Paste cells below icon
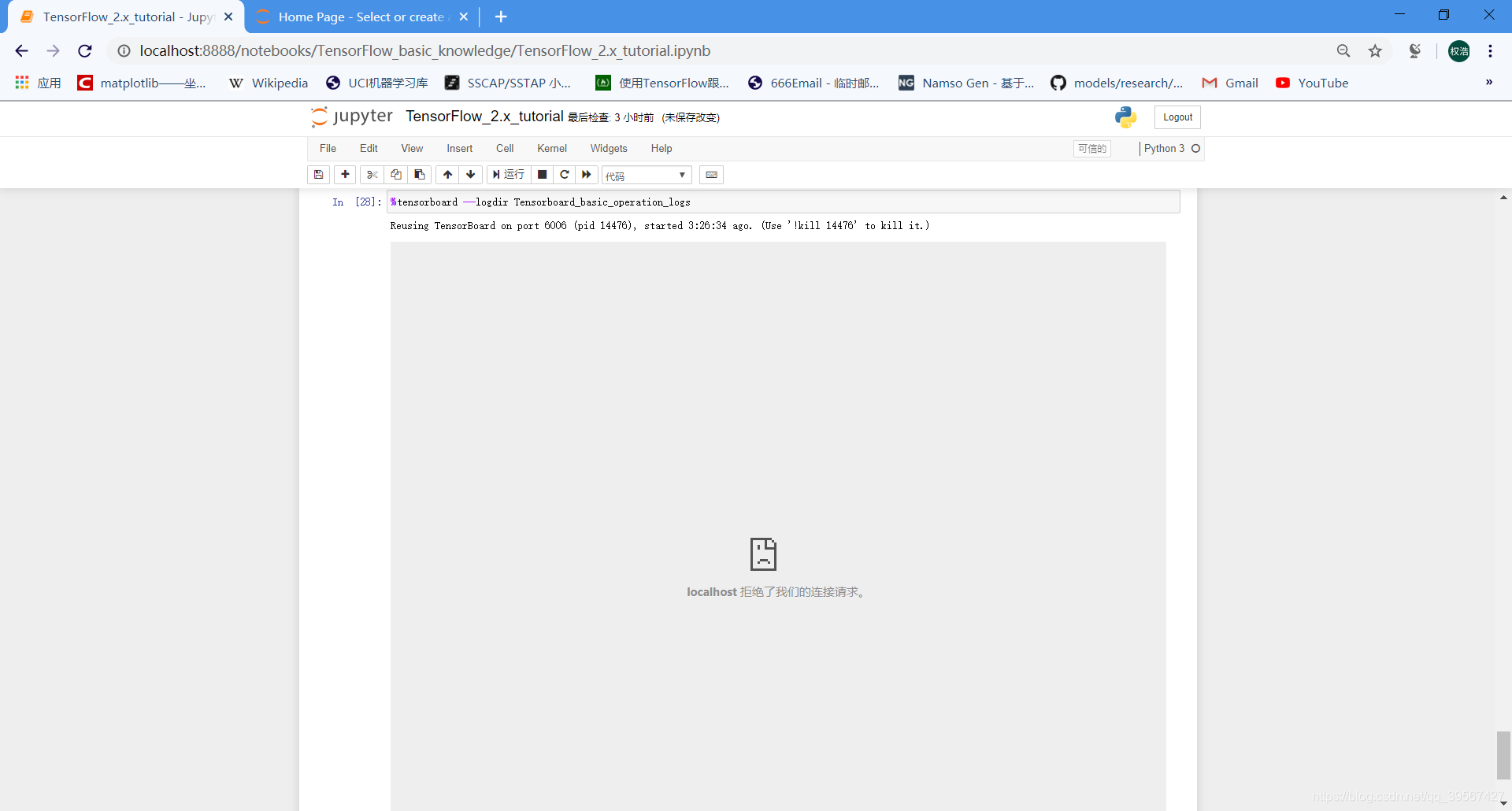Screen dimensions: 1512x811 420,175
